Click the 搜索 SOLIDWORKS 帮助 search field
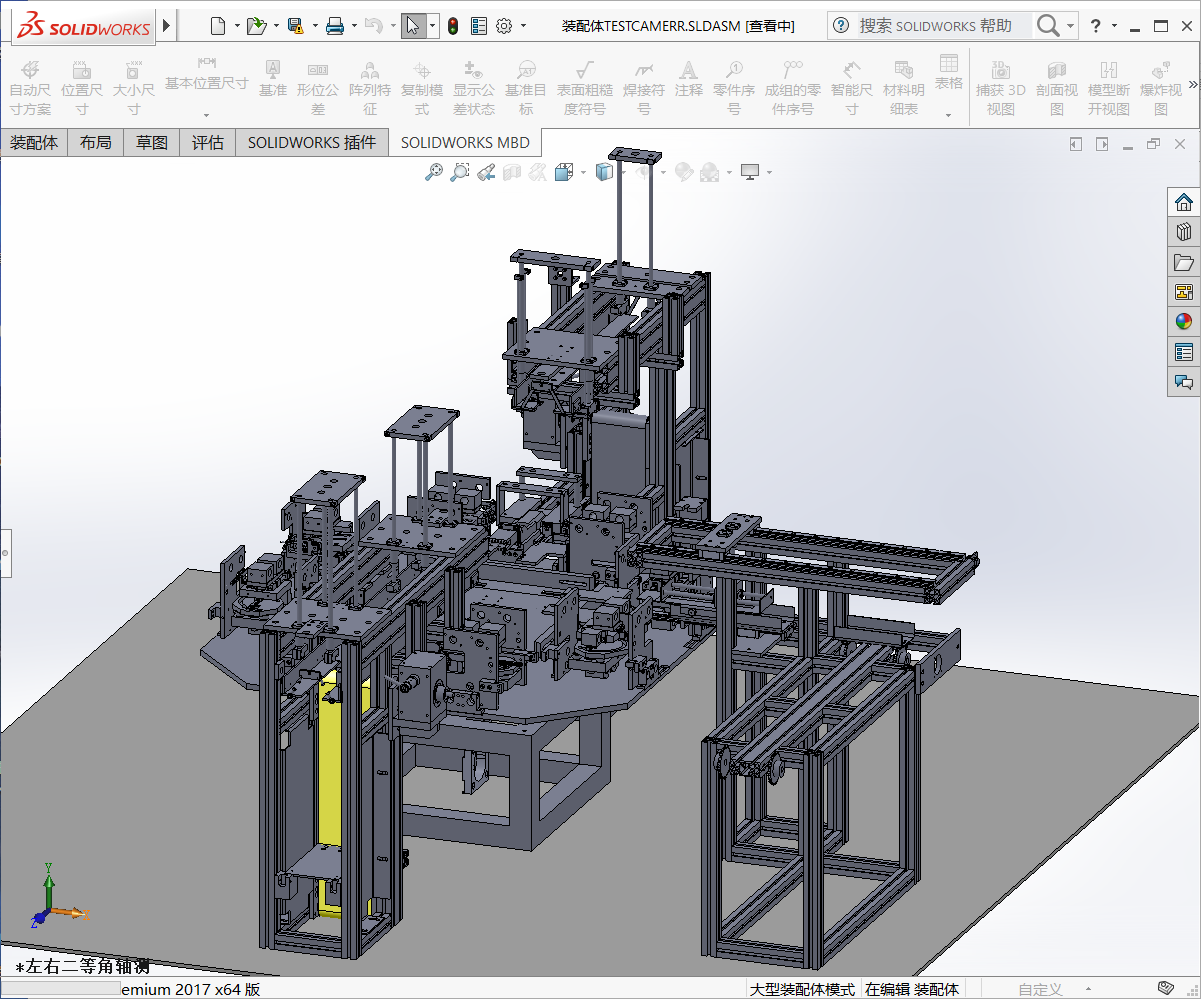 coord(935,26)
